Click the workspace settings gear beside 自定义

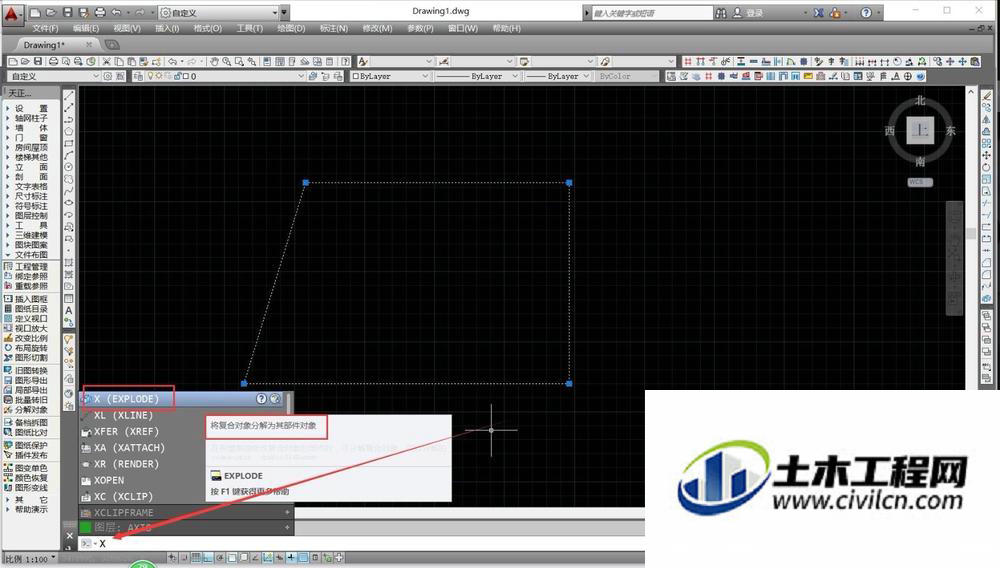tap(108, 76)
